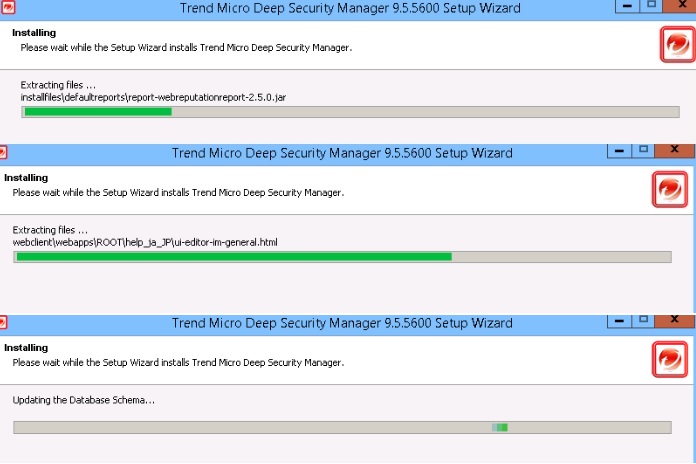The width and height of the screenshot is (696, 464).
Task: Click title bar of Database Schema window
Action: pyautogui.click(x=342, y=323)
